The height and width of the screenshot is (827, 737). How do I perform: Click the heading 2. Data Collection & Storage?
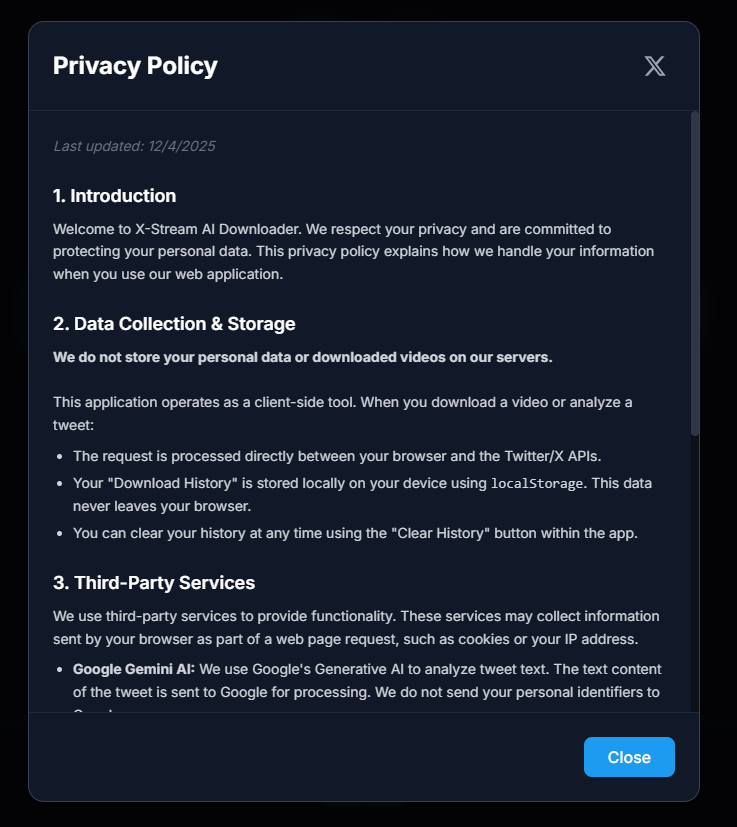point(174,324)
